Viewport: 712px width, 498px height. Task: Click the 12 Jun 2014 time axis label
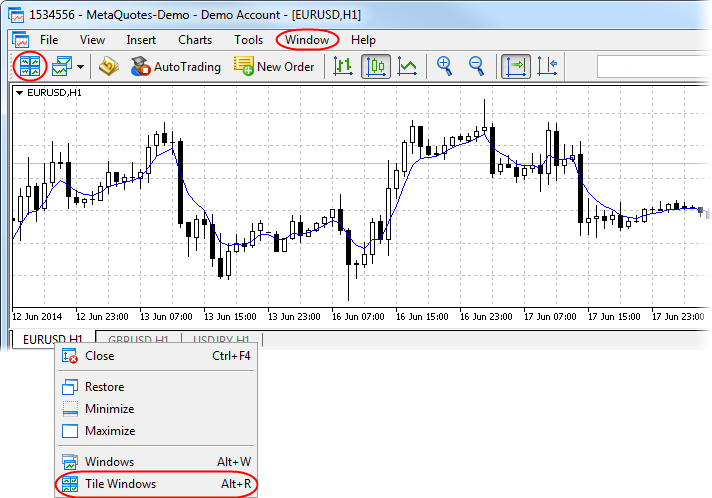click(x=37, y=316)
